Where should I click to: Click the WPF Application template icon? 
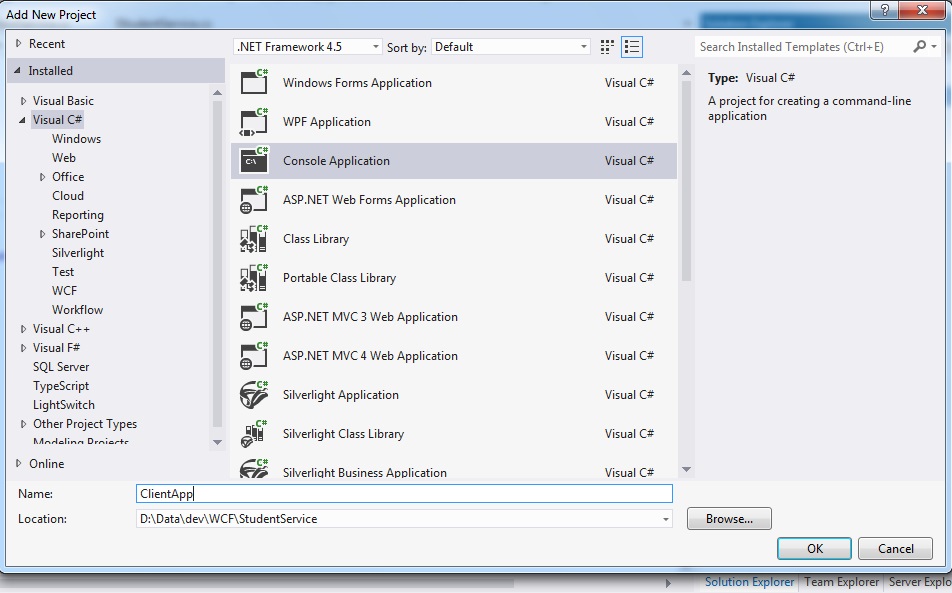(254, 121)
